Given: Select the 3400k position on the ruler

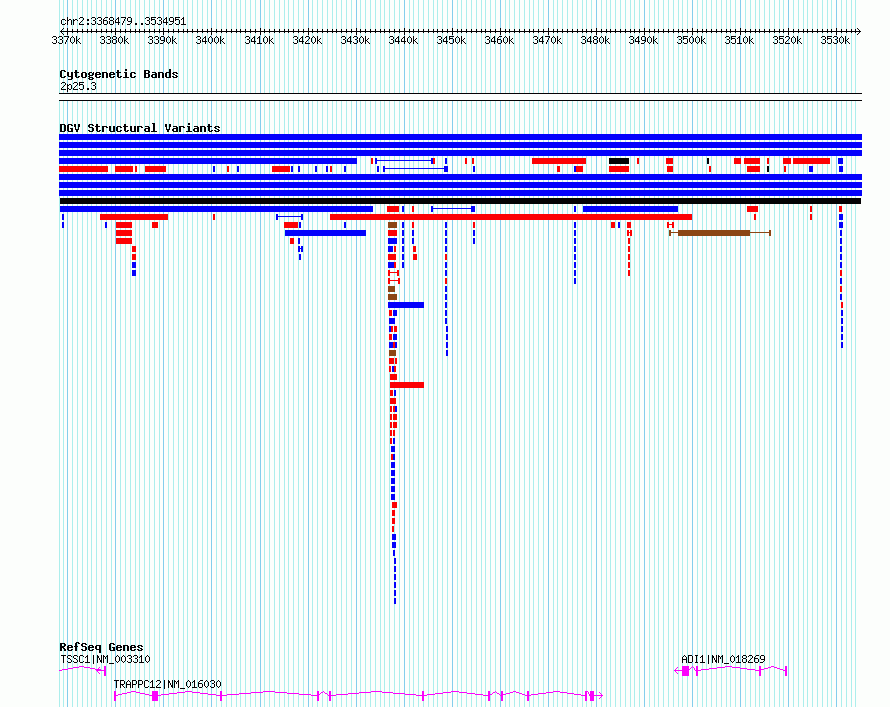Looking at the screenshot, I should [x=210, y=40].
